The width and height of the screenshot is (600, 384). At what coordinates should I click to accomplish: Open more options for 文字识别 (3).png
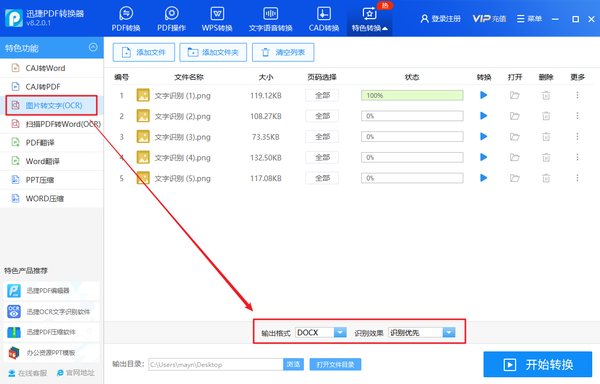(x=577, y=137)
